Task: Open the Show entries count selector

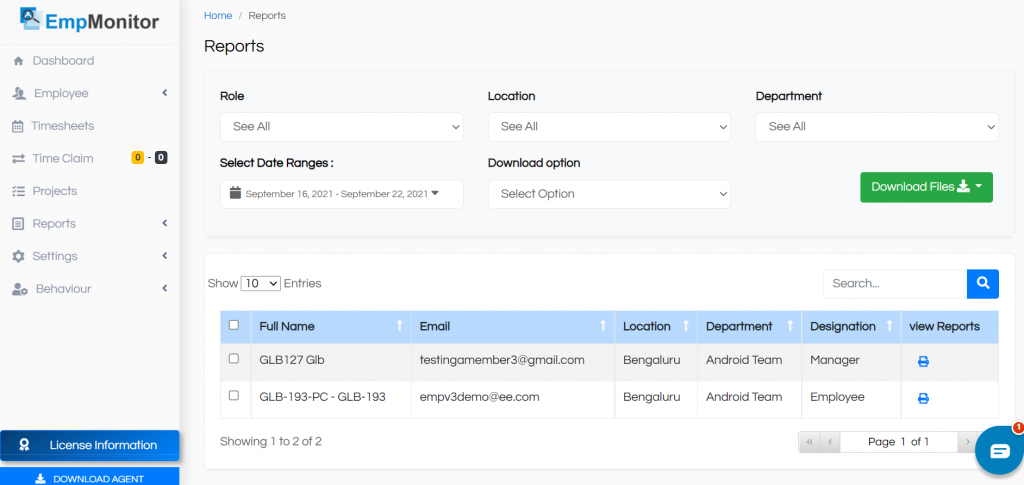Action: click(261, 283)
